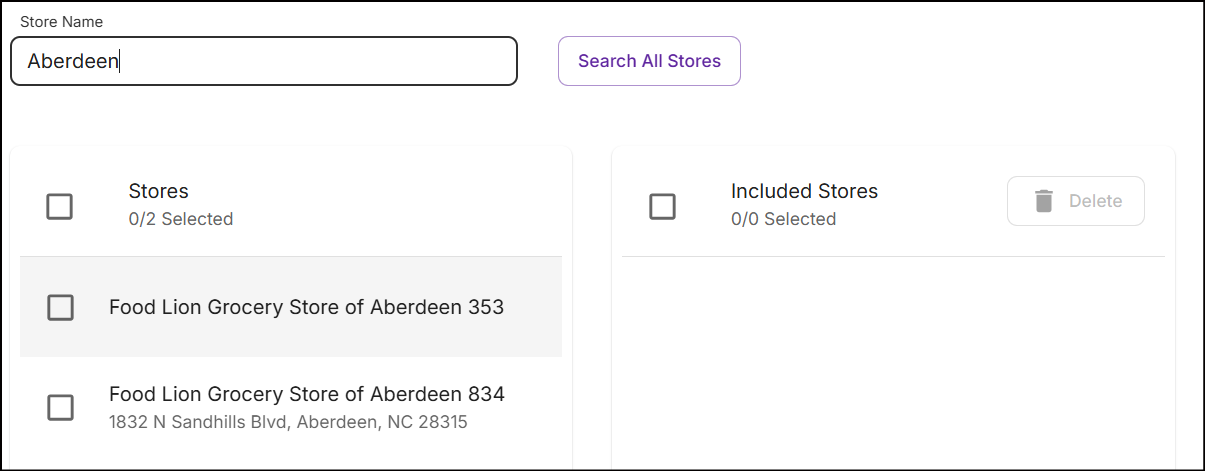This screenshot has width=1205, height=471.
Task: Click the Included Stores header title
Action: tap(804, 191)
